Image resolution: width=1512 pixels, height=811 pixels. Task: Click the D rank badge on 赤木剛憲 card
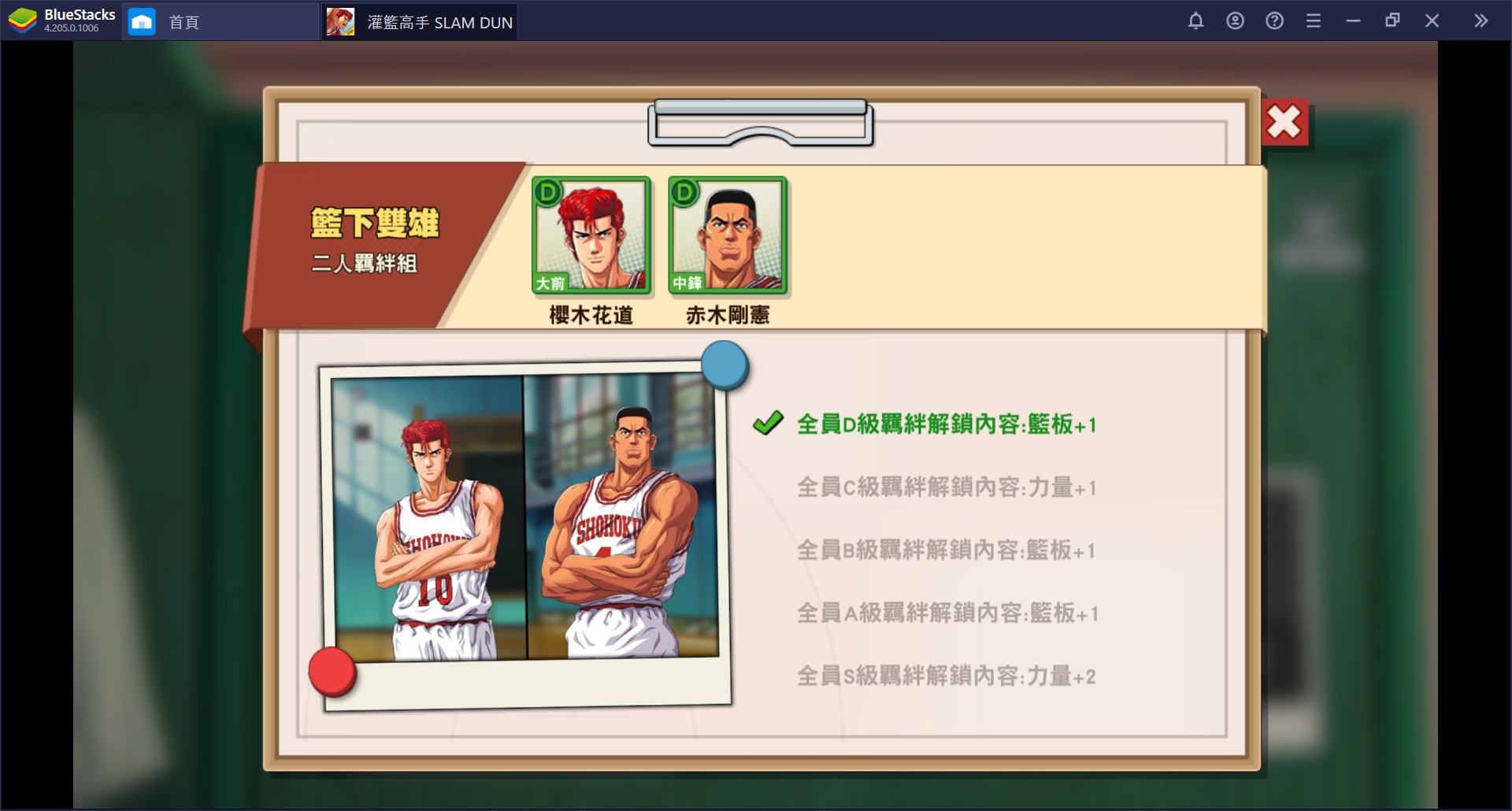click(684, 192)
